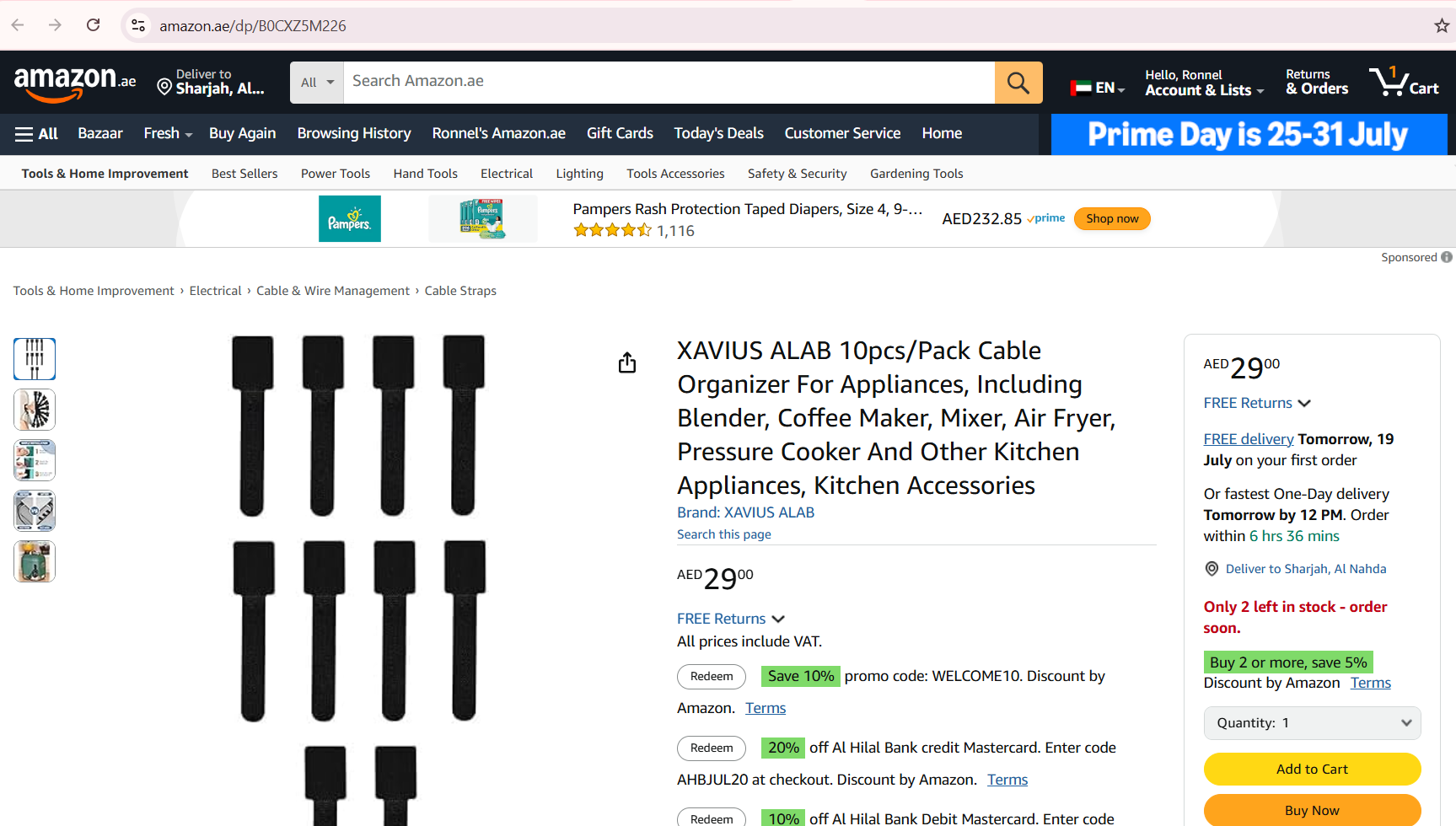This screenshot has width=1456, height=826.
Task: Click the Prime Day banner
Action: point(1249,134)
